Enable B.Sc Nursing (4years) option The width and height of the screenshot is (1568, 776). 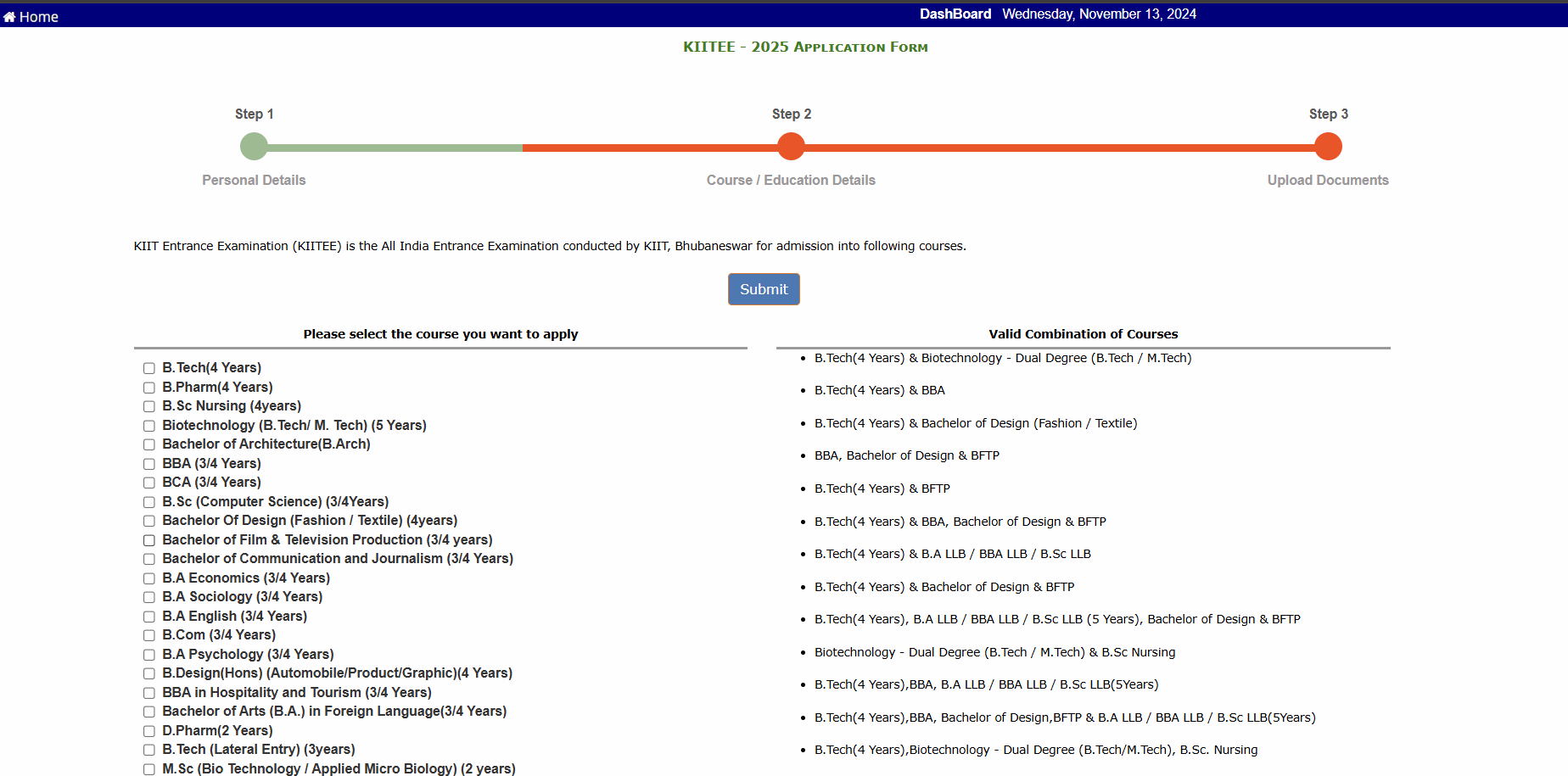(x=149, y=406)
